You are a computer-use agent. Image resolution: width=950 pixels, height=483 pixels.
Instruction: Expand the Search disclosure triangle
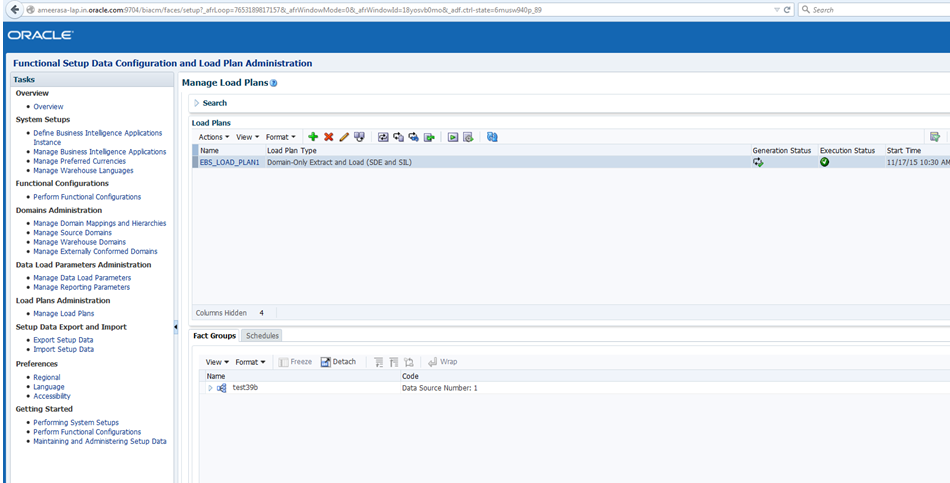click(x=197, y=103)
